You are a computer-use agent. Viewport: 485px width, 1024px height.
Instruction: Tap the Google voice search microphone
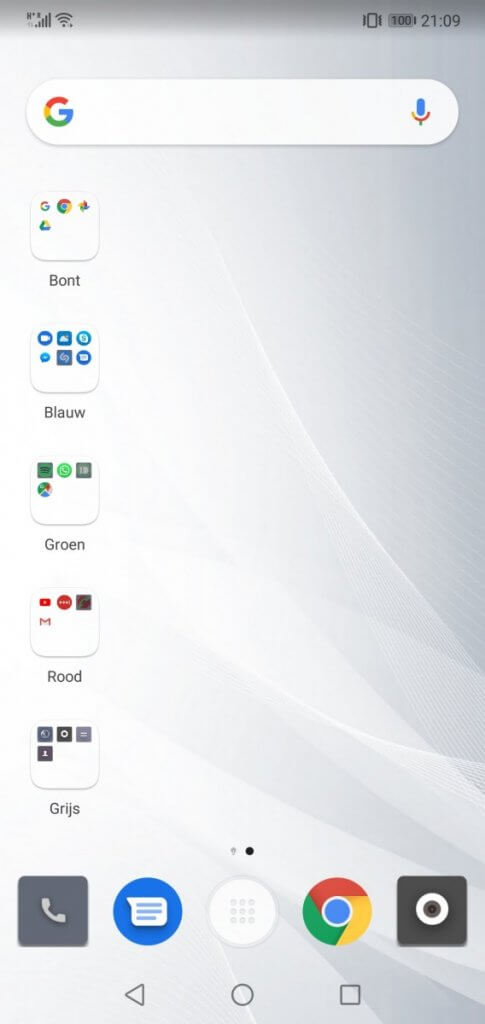420,112
